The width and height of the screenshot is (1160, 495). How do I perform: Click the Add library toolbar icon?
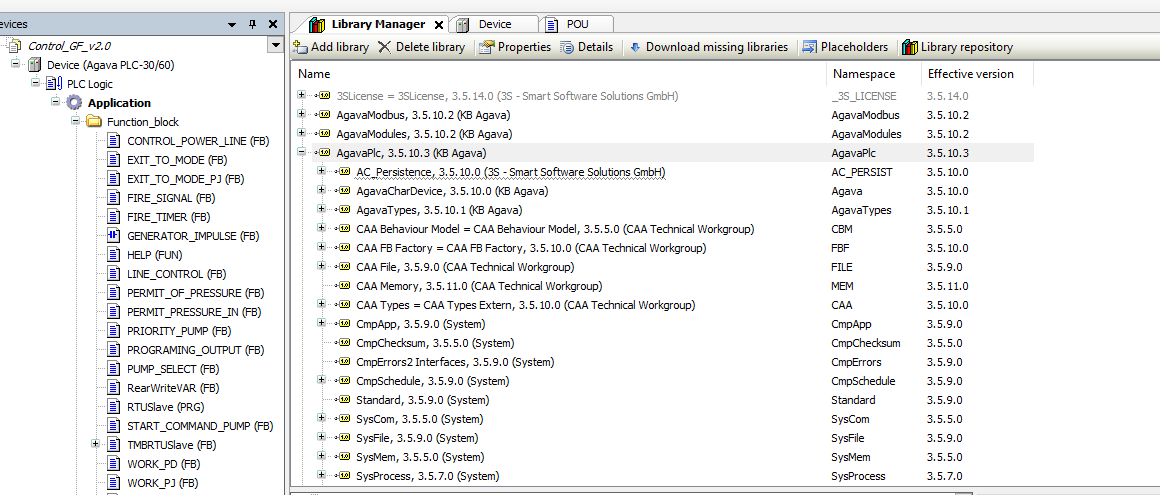(x=300, y=47)
